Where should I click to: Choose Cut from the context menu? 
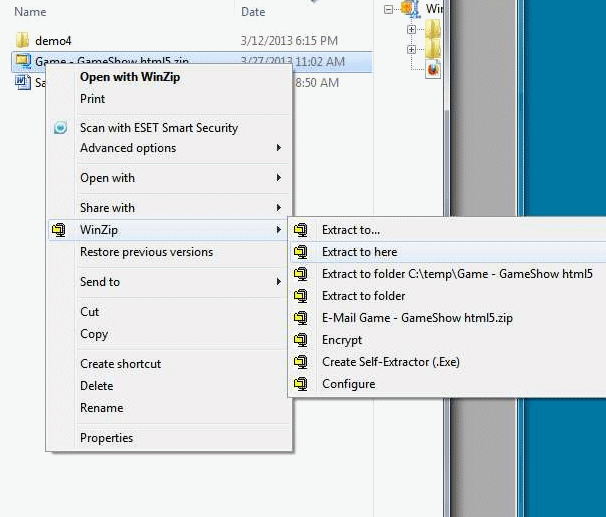(90, 312)
